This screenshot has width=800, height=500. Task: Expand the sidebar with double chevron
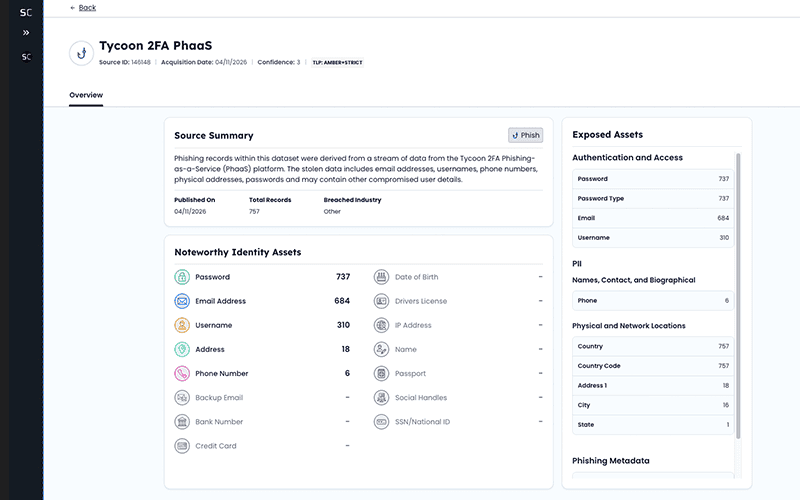pos(26,33)
